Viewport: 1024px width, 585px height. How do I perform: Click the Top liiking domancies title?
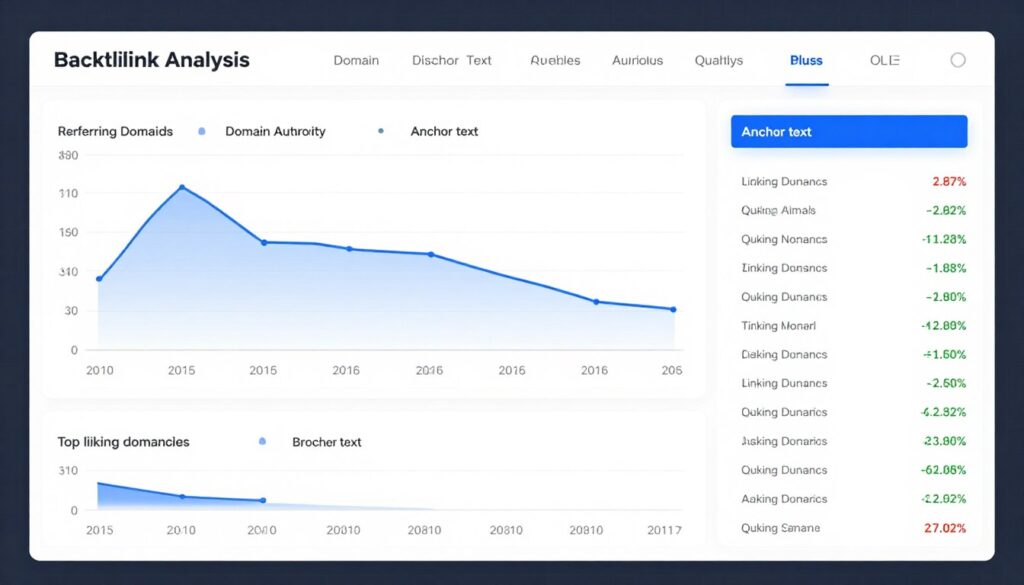[123, 442]
